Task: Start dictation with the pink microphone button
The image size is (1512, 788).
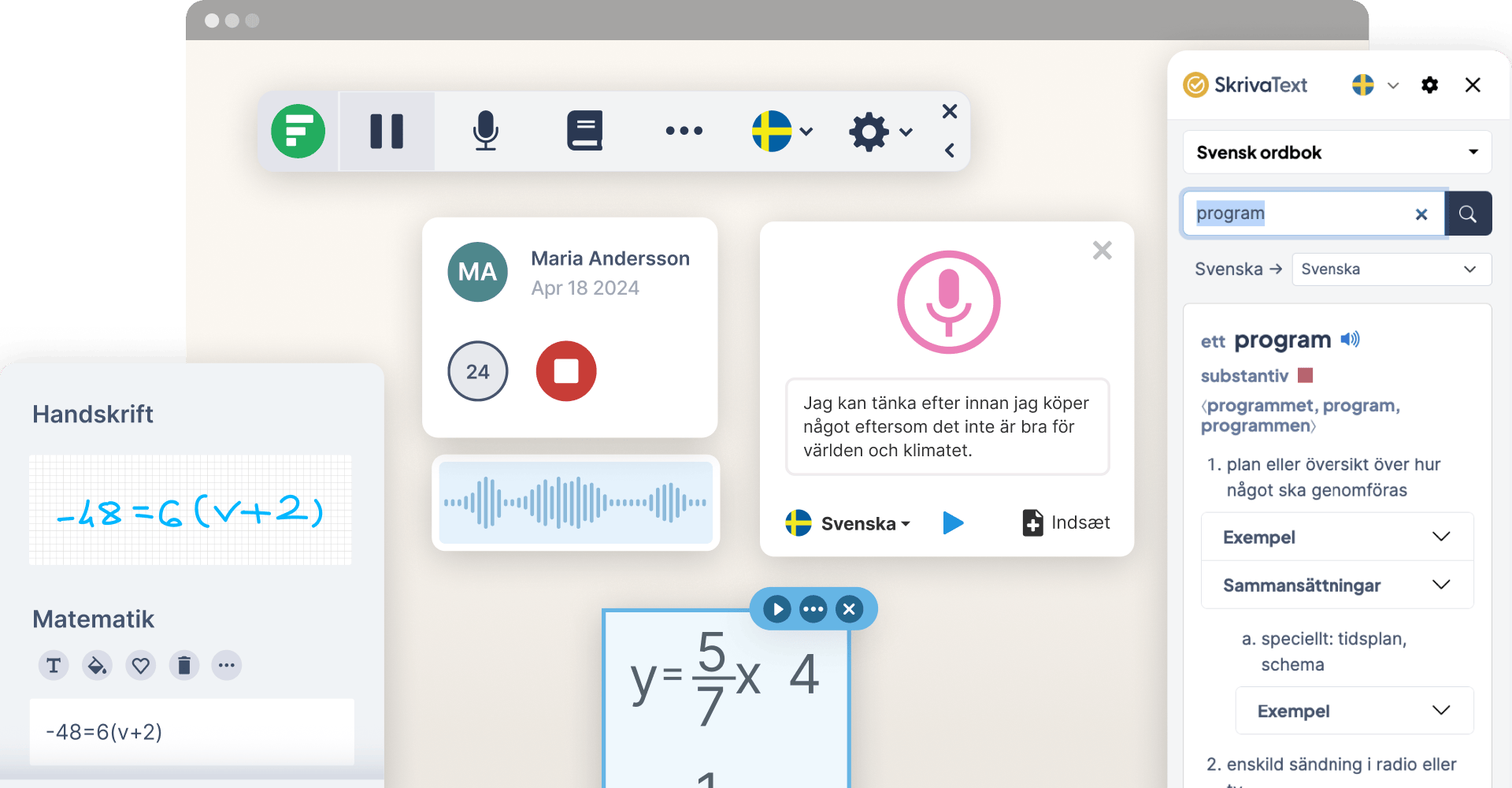Action: tap(949, 302)
